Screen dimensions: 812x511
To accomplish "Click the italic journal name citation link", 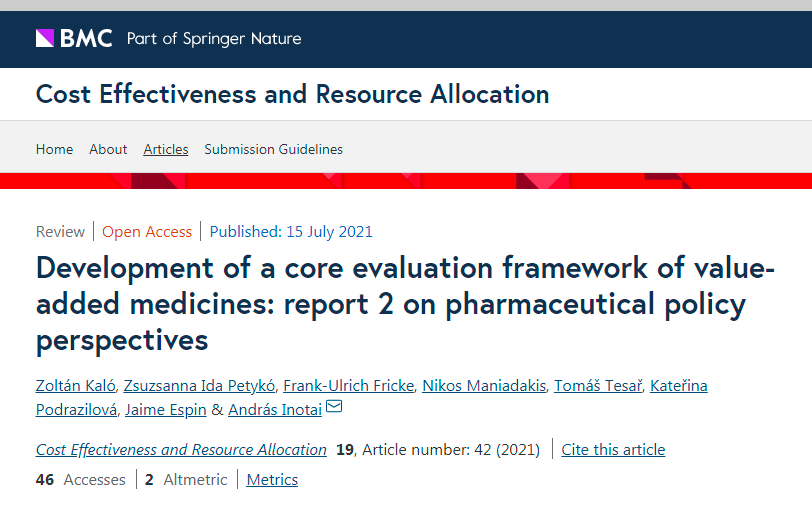I will [181, 450].
